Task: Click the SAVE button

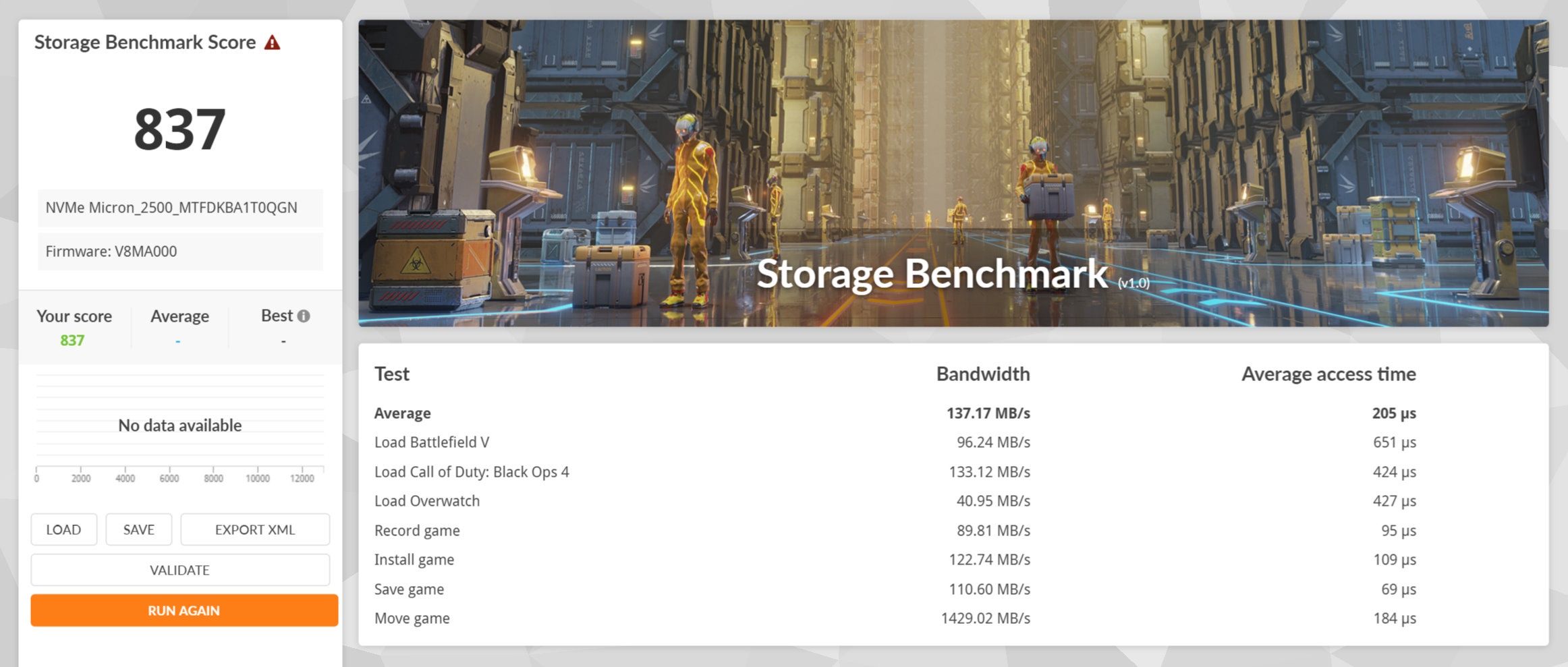Action: [138, 529]
